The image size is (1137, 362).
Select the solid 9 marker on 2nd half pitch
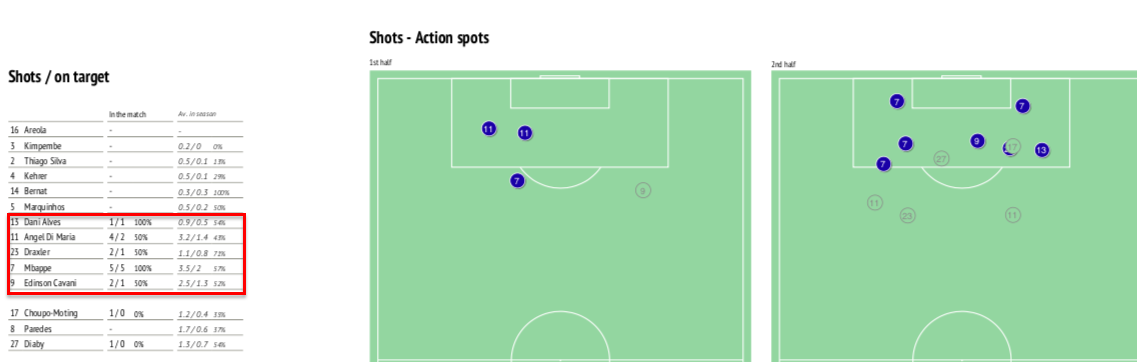(977, 141)
